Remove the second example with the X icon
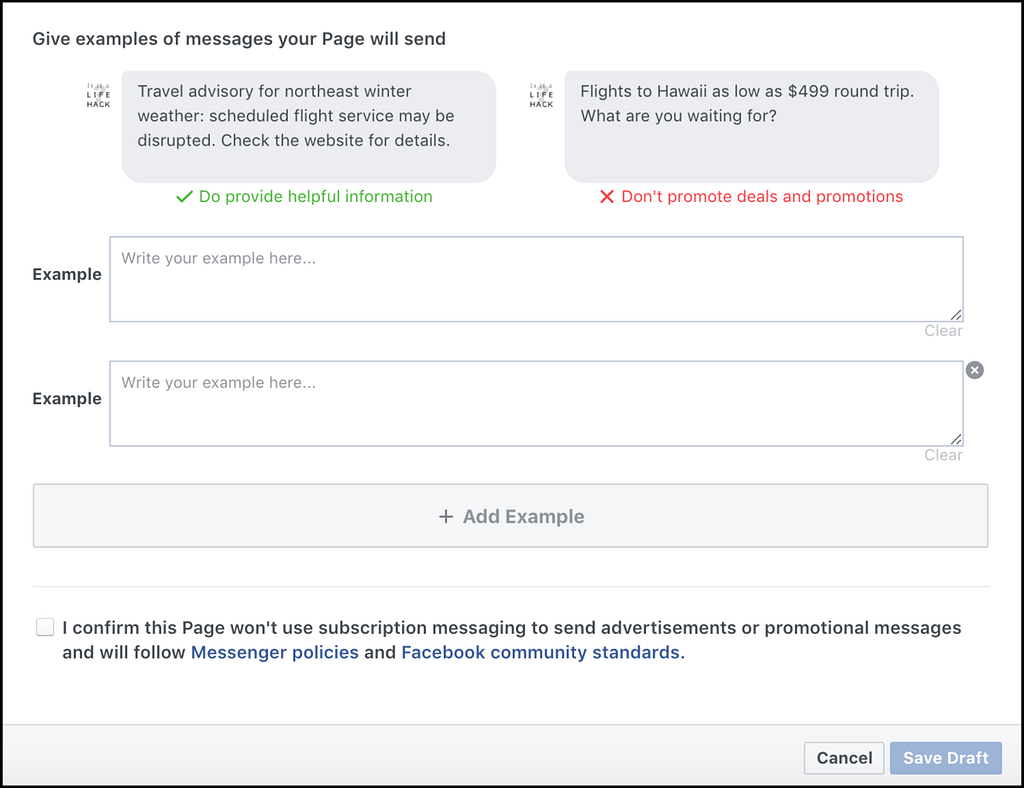This screenshot has width=1024, height=788. pos(974,370)
